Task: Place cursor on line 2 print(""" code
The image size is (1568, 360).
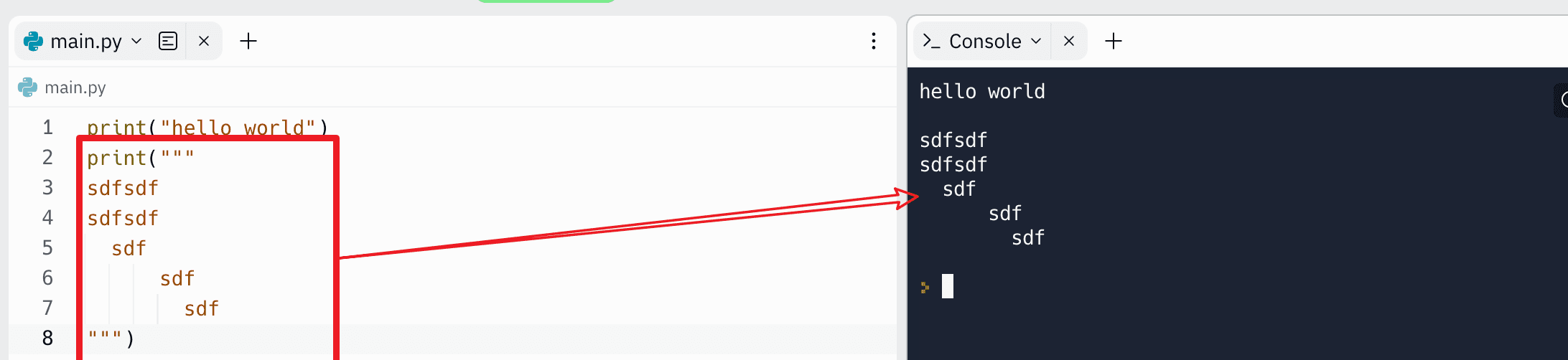Action: point(141,158)
